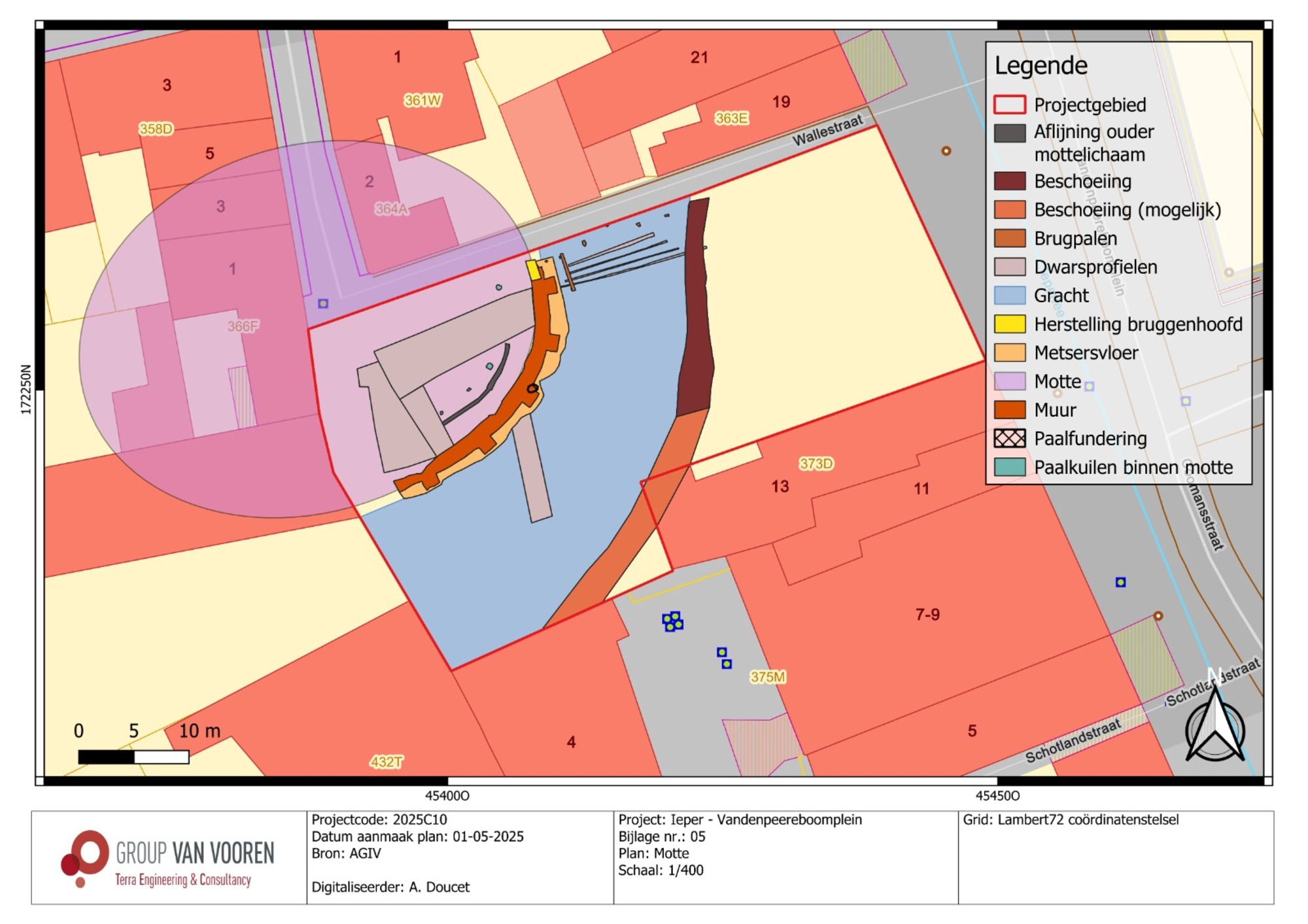Click the blue square marker near Schotlandstraat

[x=1120, y=582]
